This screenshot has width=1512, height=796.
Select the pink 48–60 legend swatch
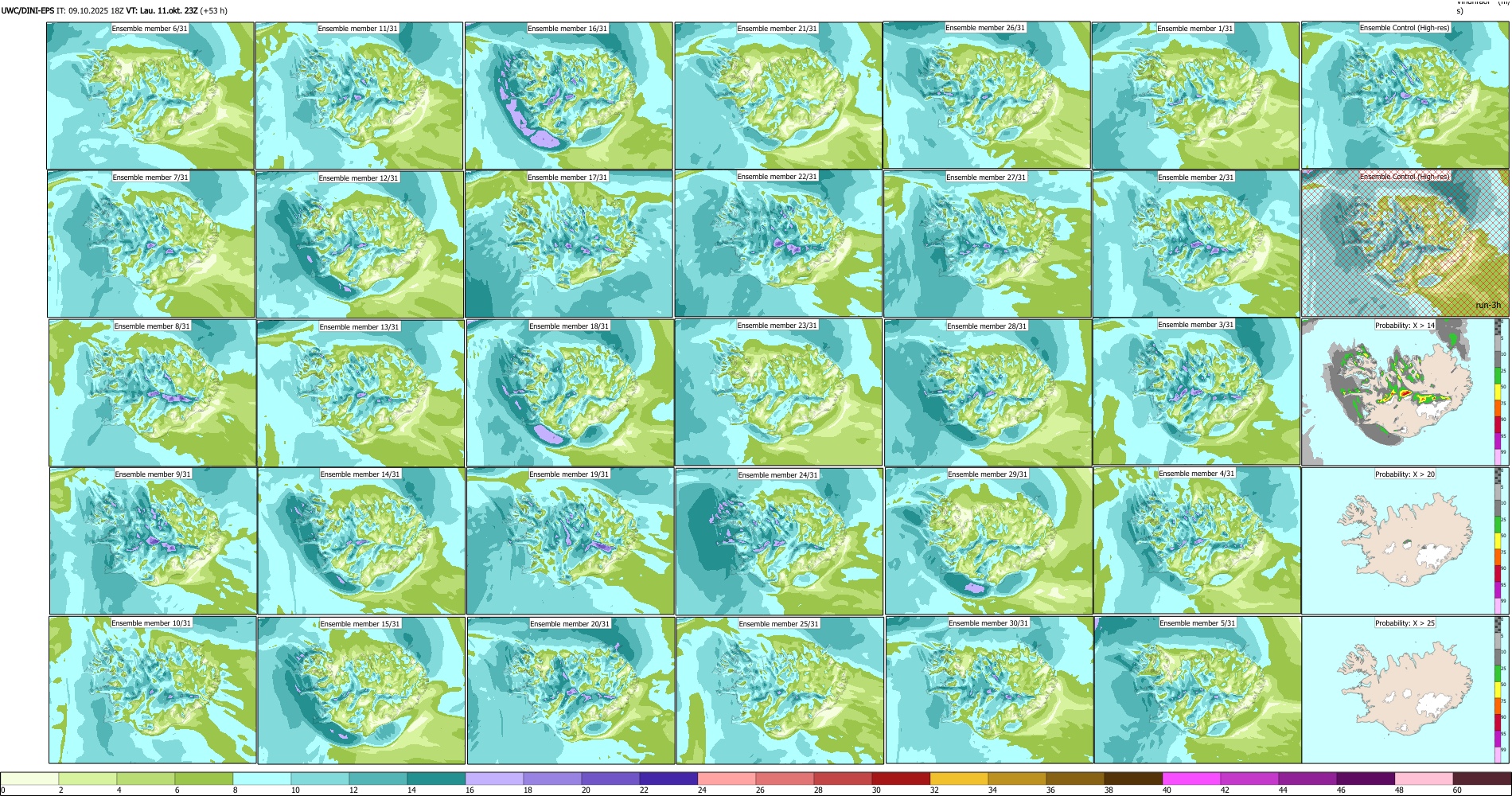[1424, 778]
